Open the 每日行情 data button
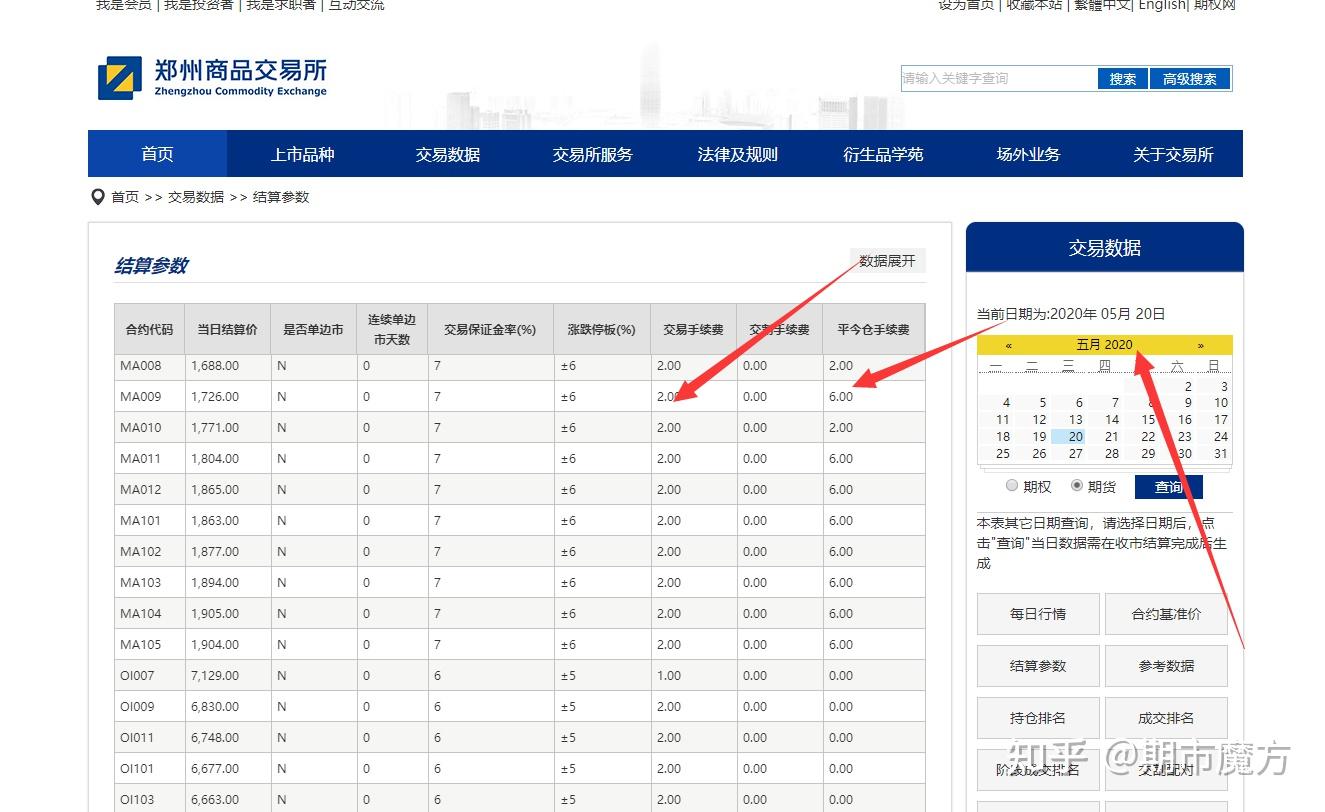Viewport: 1325px width, 812px height. (1038, 614)
